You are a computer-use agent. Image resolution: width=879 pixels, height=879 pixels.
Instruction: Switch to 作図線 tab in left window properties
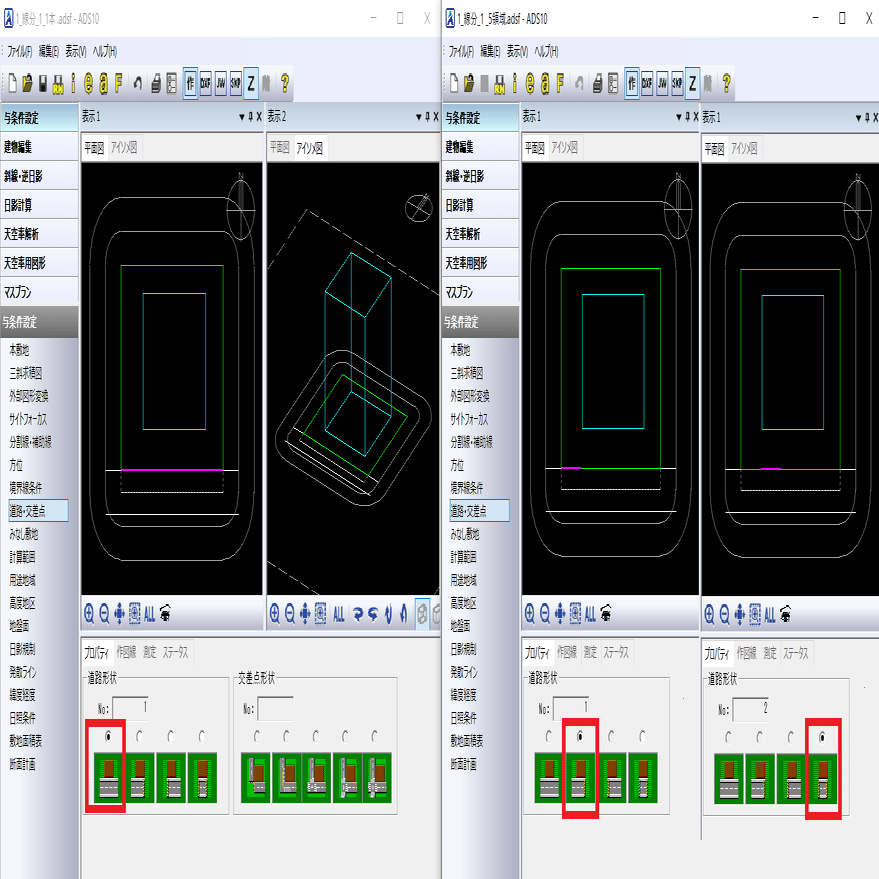click(x=126, y=652)
